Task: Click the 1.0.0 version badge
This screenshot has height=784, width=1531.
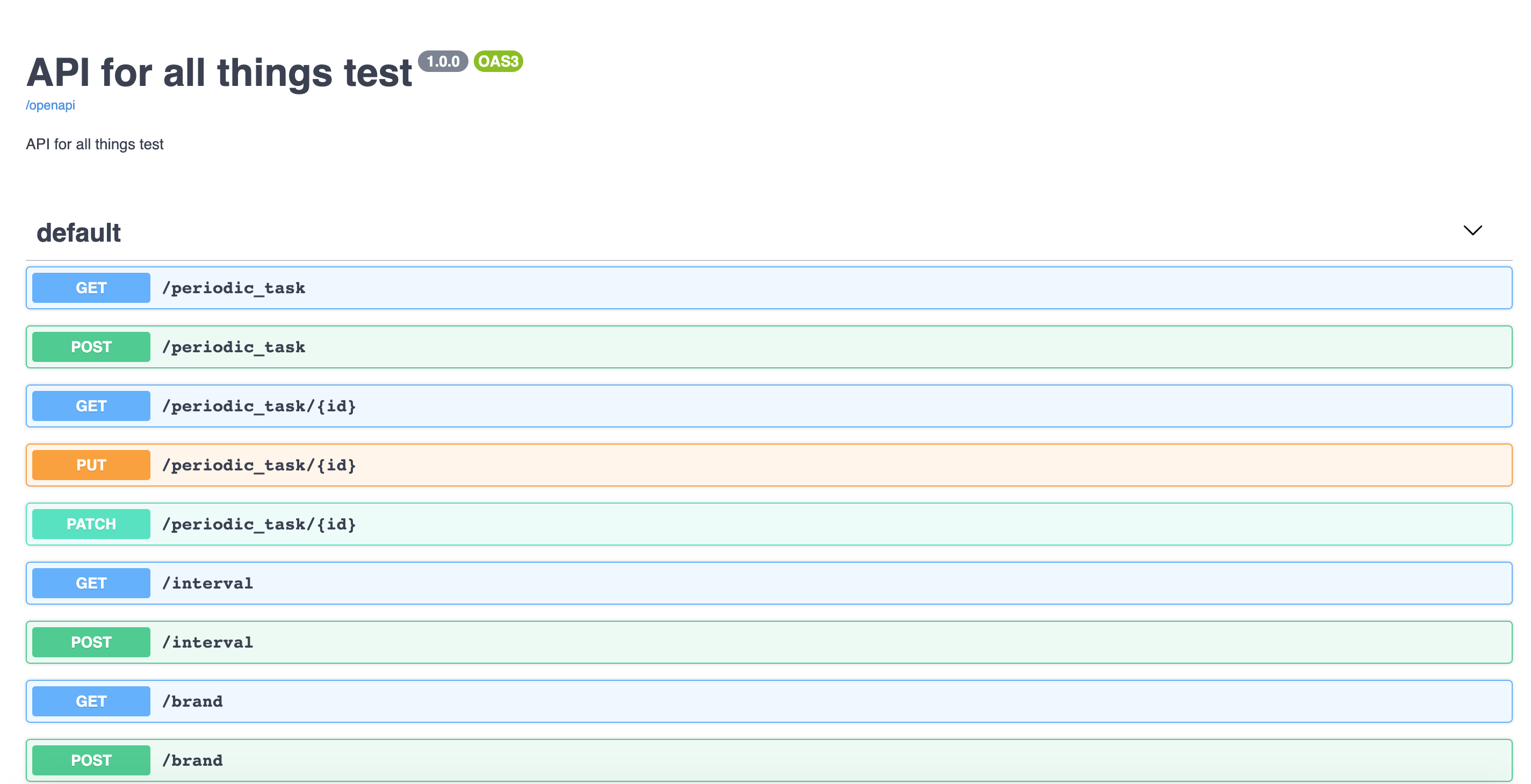Action: [443, 61]
